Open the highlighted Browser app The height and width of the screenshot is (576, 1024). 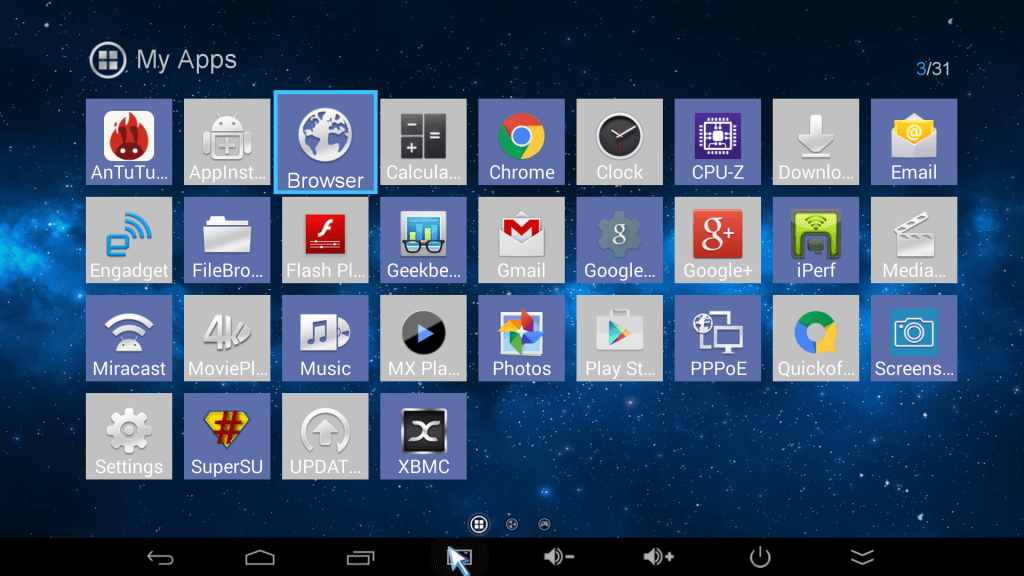(x=325, y=142)
